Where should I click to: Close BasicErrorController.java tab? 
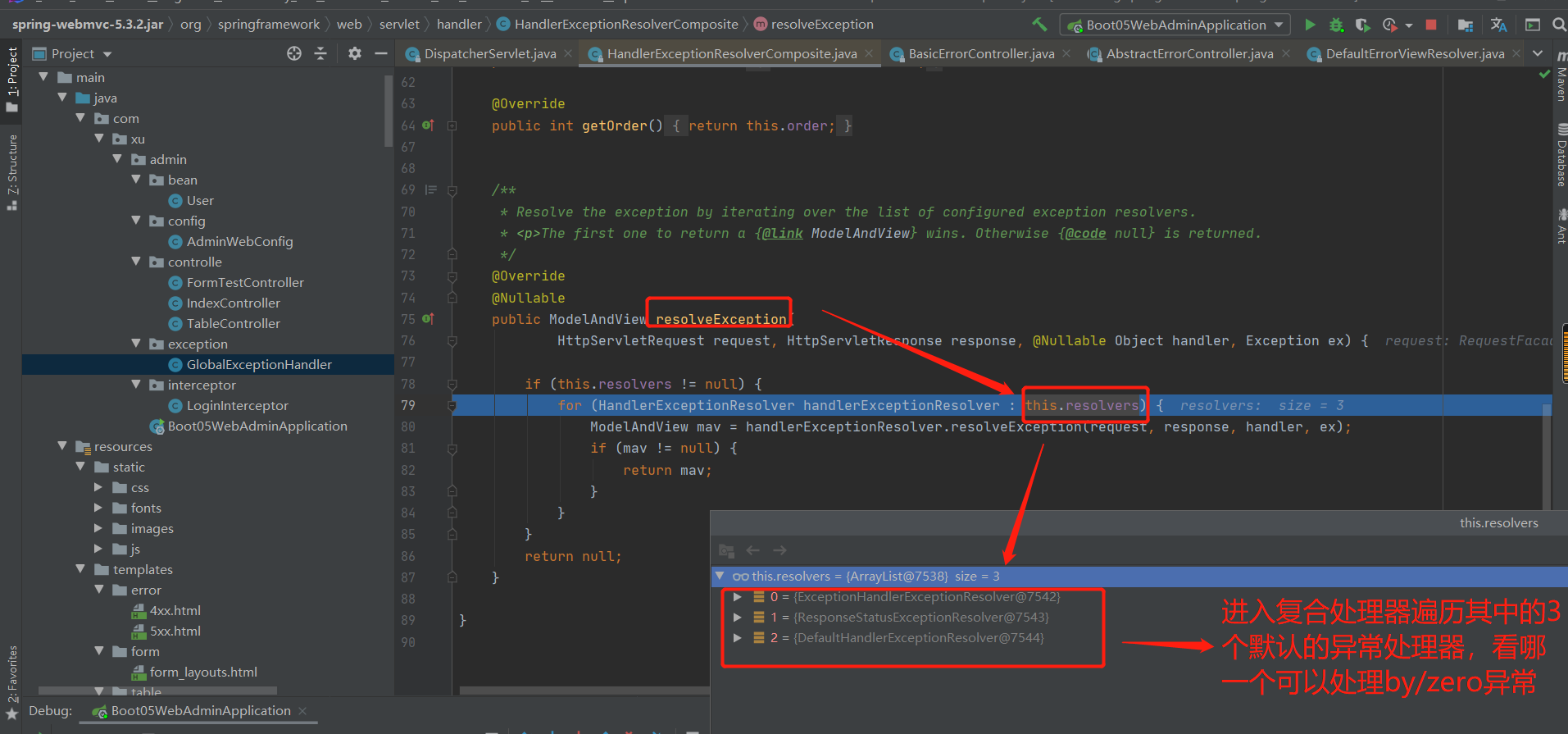1066,53
